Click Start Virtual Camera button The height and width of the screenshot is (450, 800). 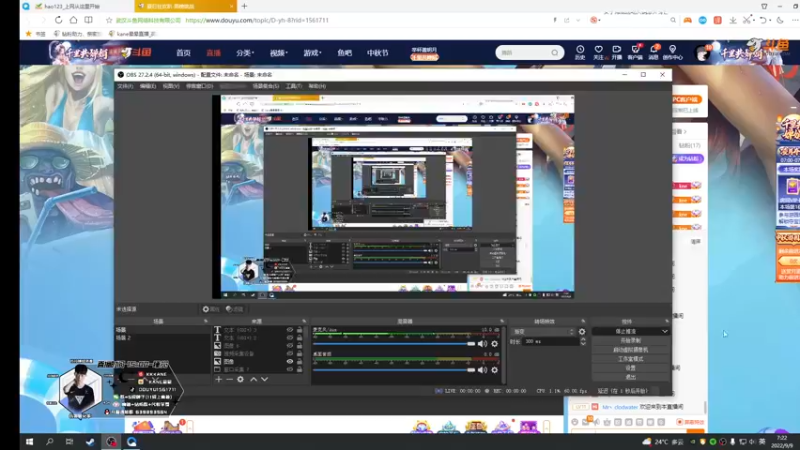click(631, 350)
